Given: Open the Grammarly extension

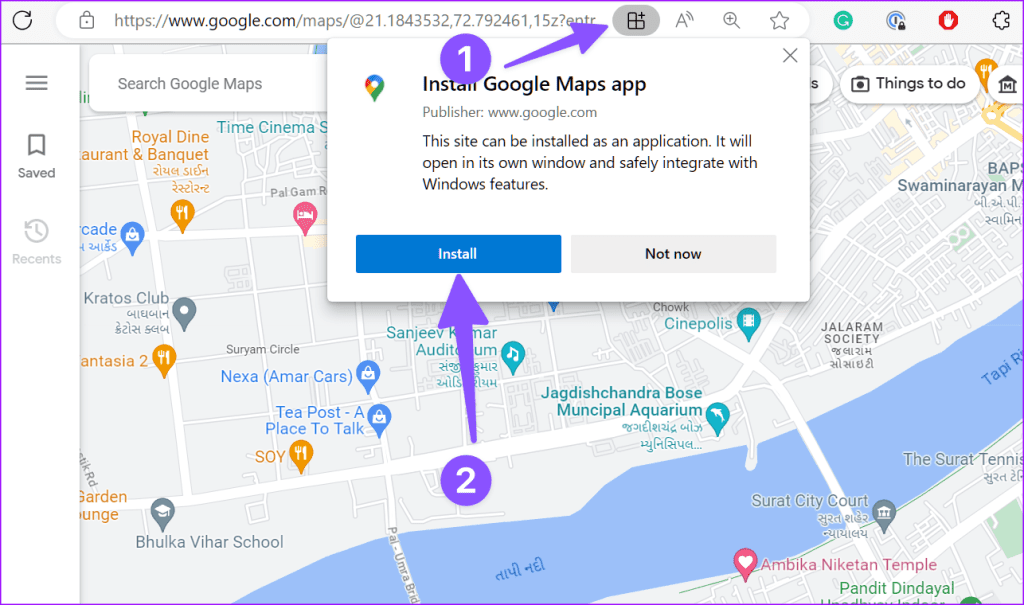Looking at the screenshot, I should 842,20.
